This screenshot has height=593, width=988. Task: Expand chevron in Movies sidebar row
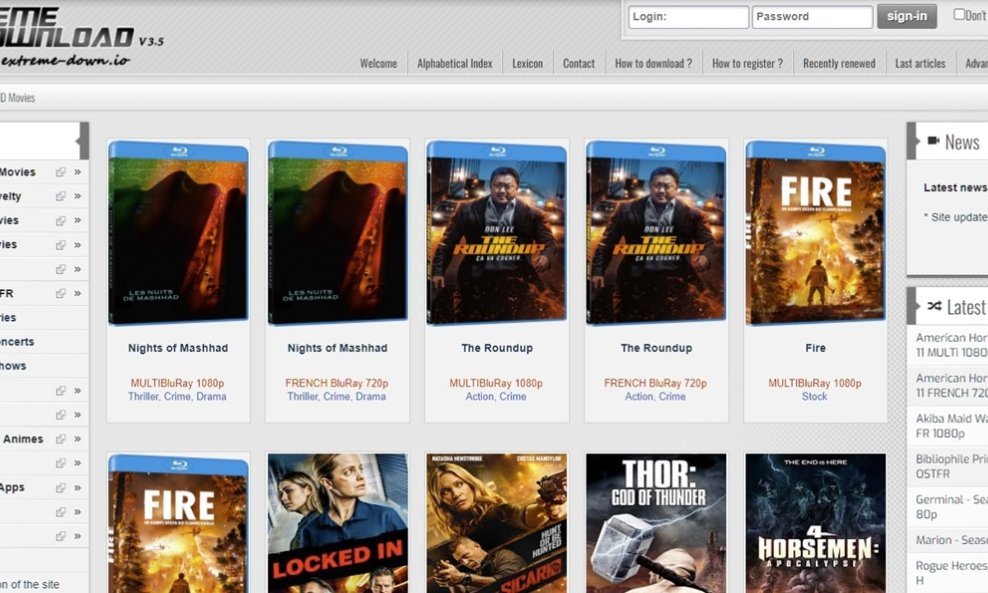click(x=78, y=172)
